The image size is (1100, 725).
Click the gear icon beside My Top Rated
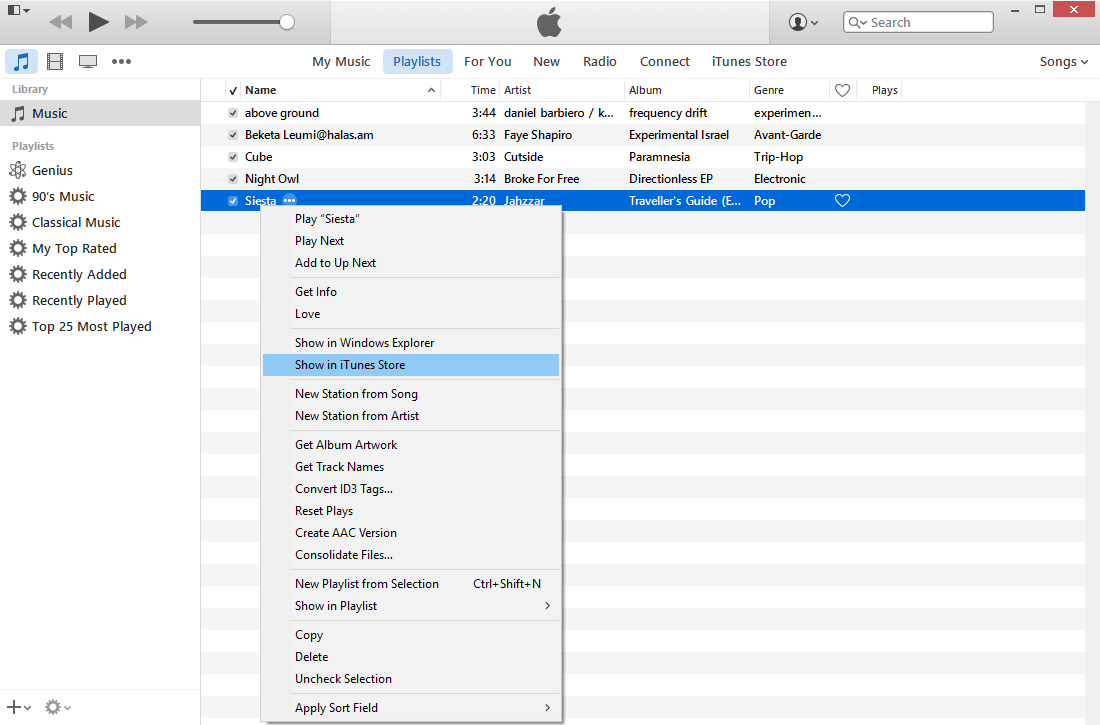pos(18,248)
